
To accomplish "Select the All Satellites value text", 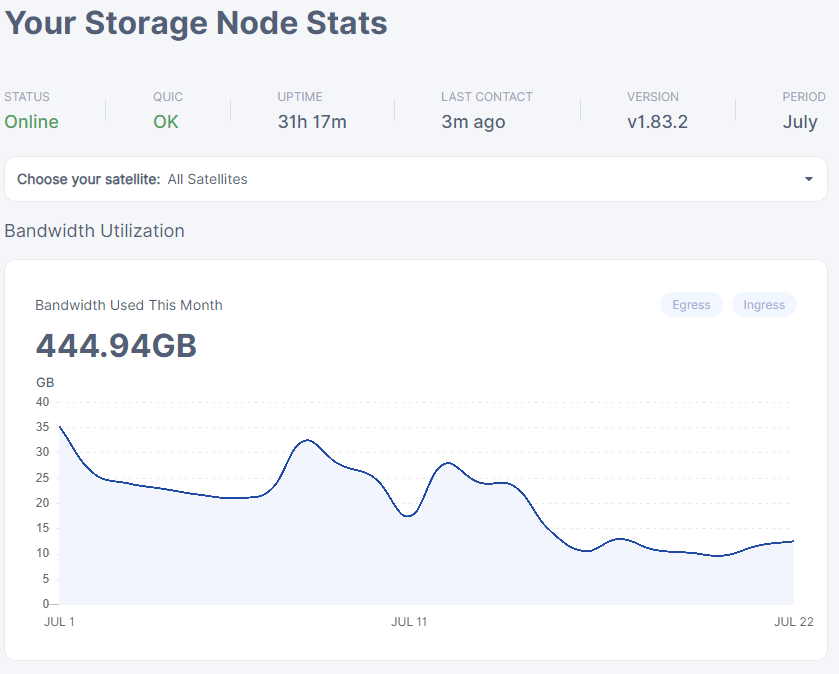I will click(x=207, y=179).
